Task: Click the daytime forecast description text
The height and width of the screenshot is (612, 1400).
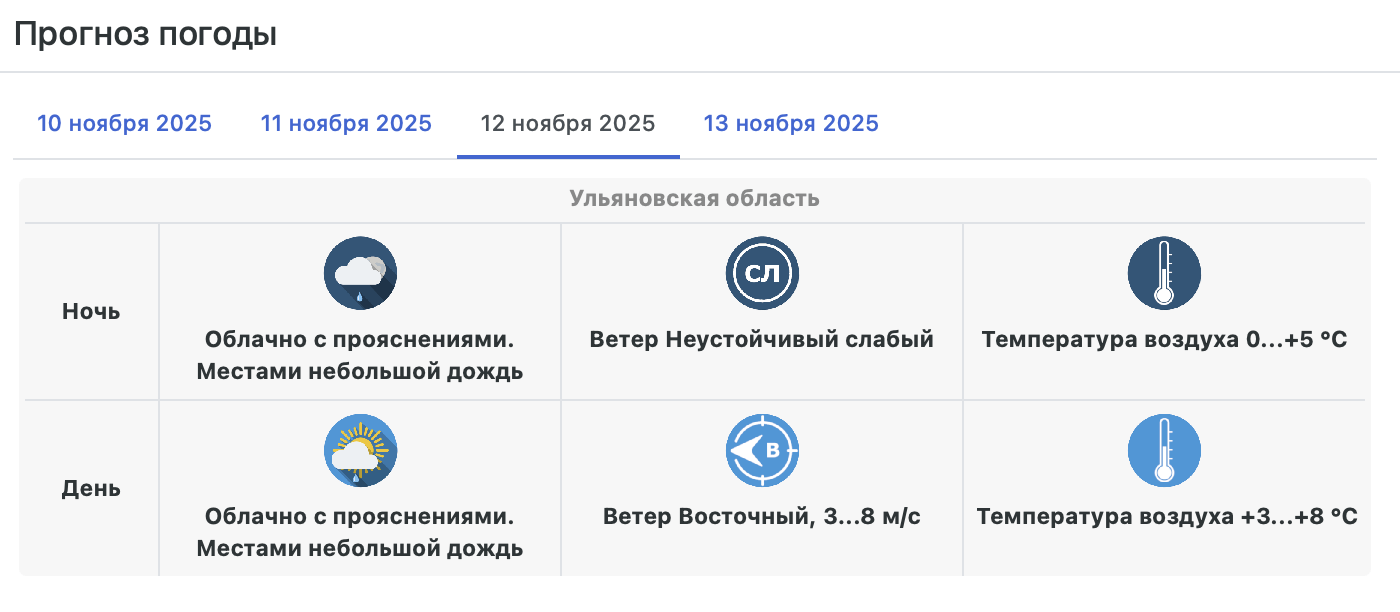Action: 360,533
